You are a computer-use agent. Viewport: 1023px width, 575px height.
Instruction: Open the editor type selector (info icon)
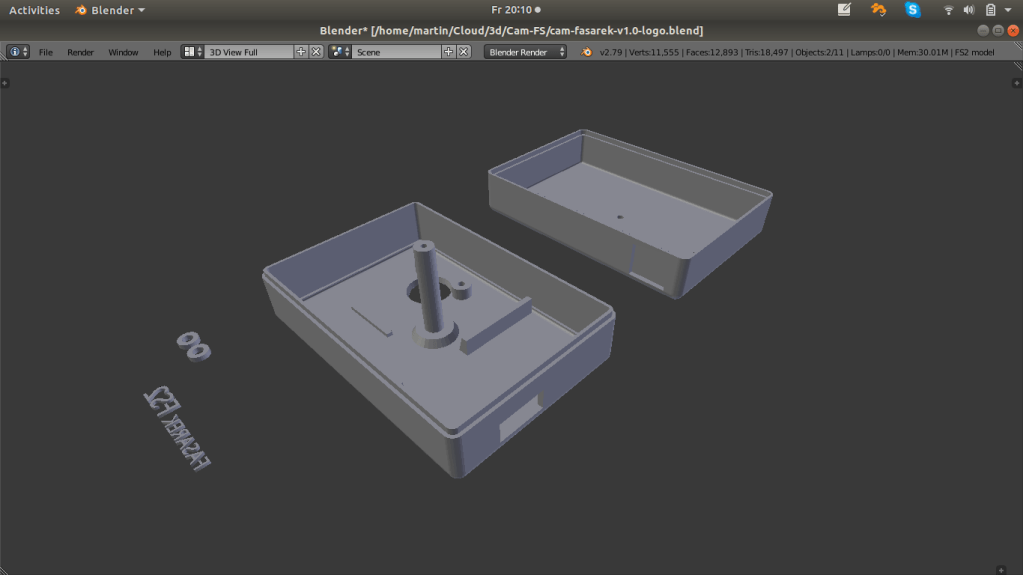18,52
